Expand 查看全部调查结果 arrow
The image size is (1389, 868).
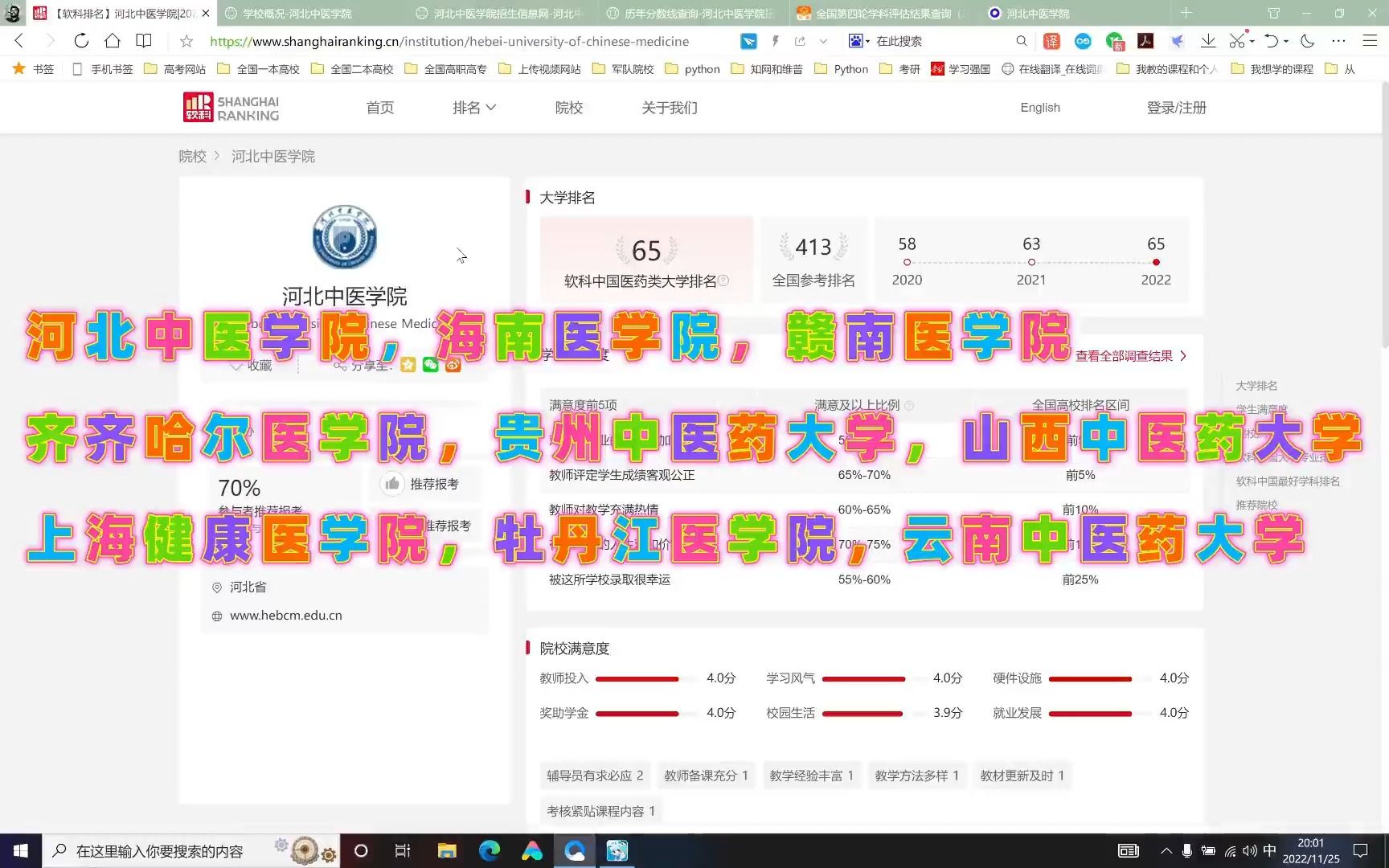coord(1183,356)
